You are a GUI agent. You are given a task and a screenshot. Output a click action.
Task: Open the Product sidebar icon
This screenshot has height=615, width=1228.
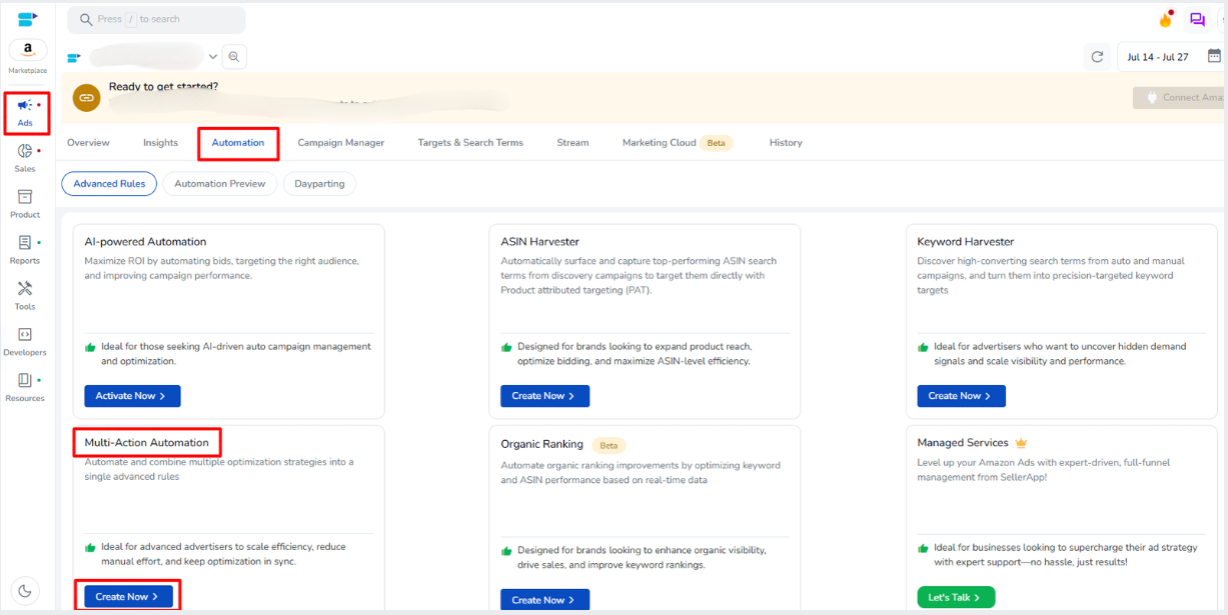point(25,203)
